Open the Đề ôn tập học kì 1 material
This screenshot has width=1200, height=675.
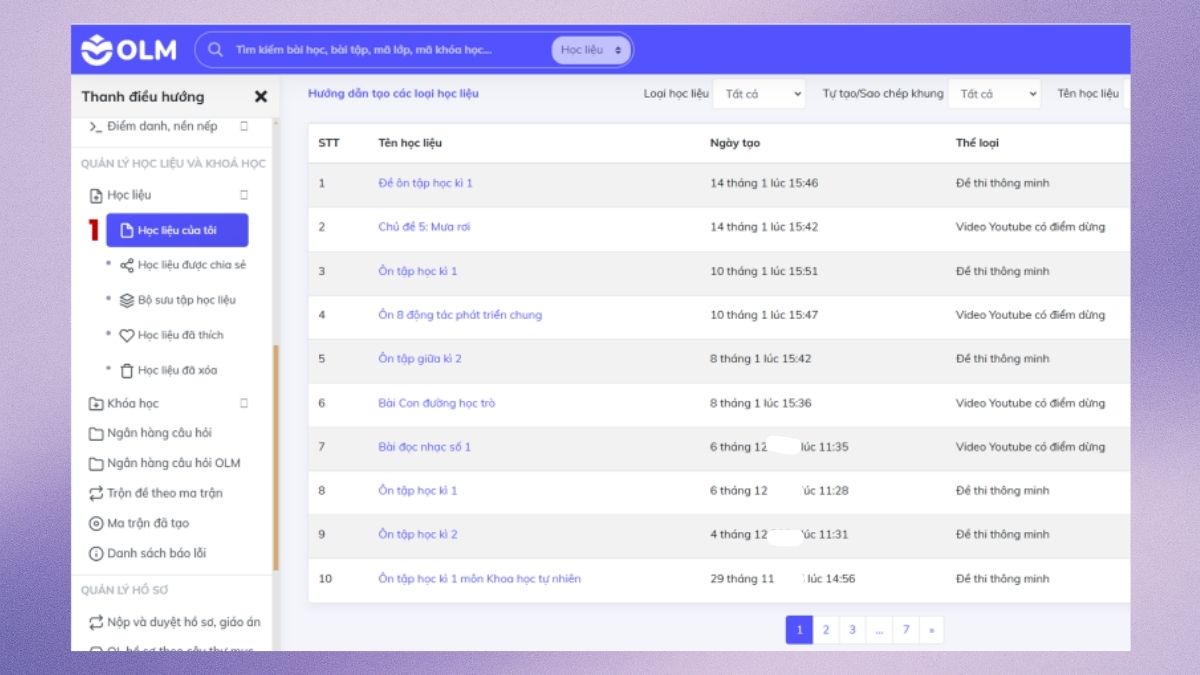[x=425, y=183]
